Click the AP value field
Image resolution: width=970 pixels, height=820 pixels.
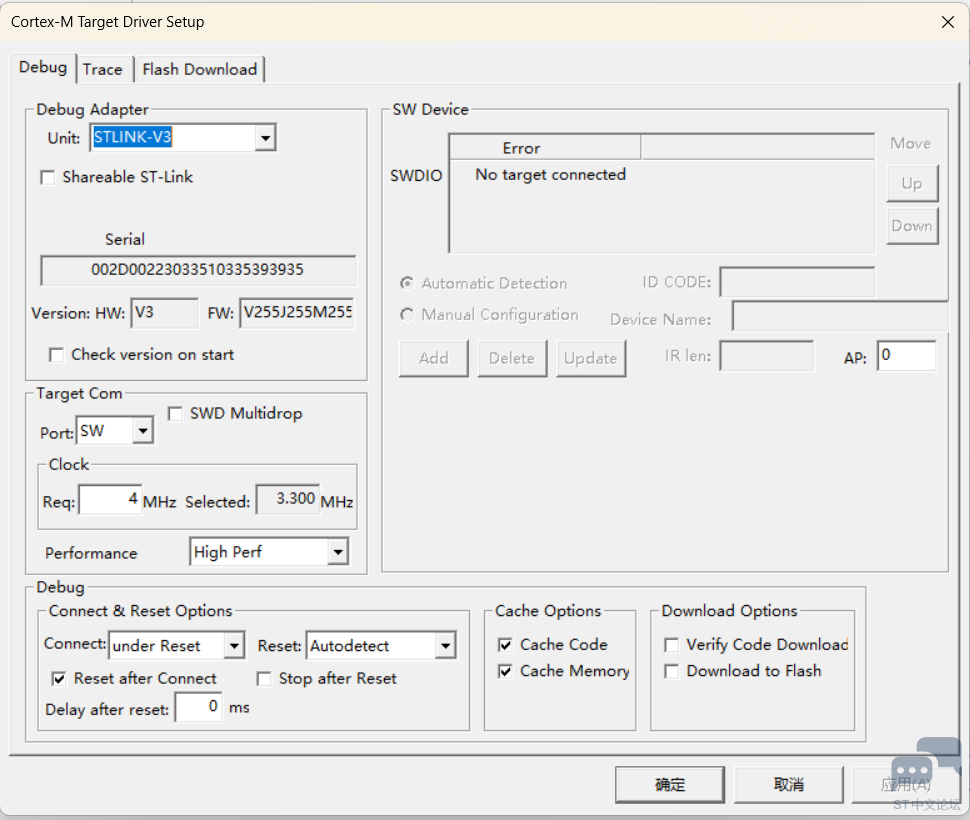[x=907, y=356]
